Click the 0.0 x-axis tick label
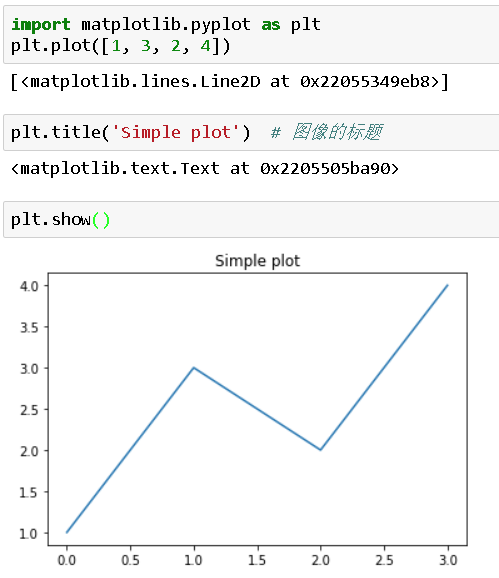This screenshot has width=499, height=578. click(x=67, y=560)
